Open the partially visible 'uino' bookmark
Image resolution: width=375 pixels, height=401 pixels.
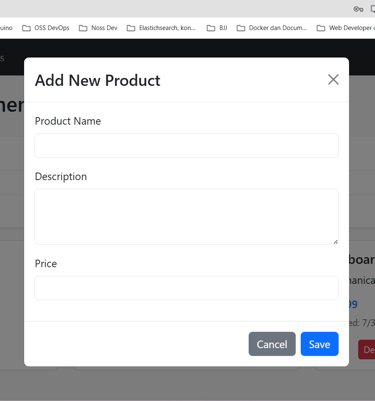click(6, 28)
